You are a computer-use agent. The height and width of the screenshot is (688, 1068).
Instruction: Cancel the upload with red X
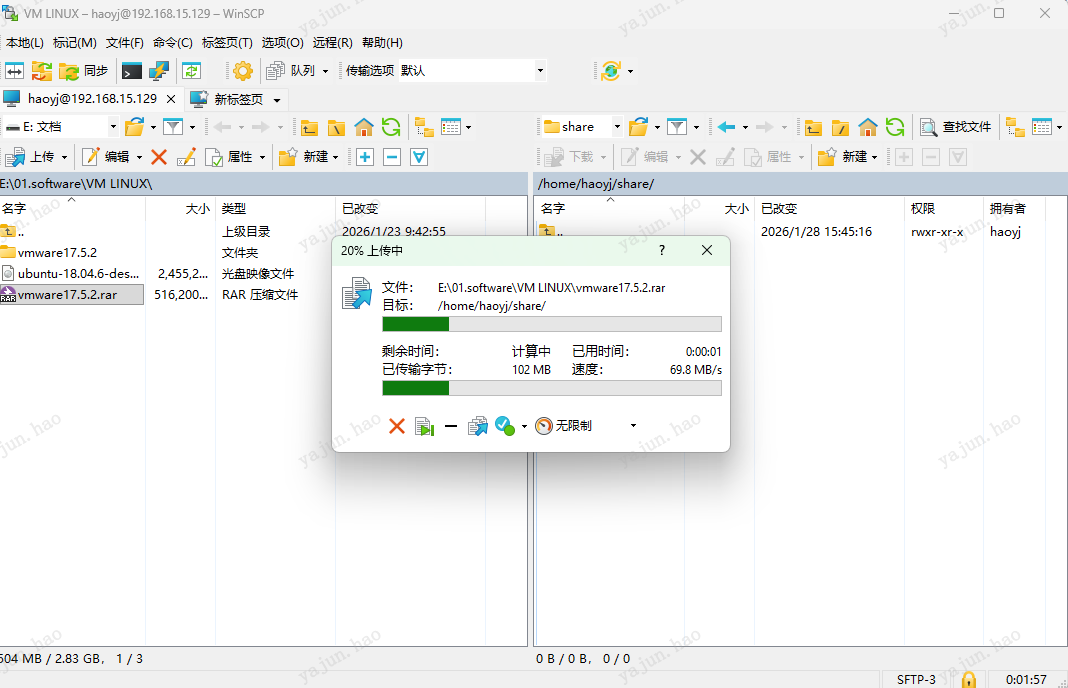point(396,426)
